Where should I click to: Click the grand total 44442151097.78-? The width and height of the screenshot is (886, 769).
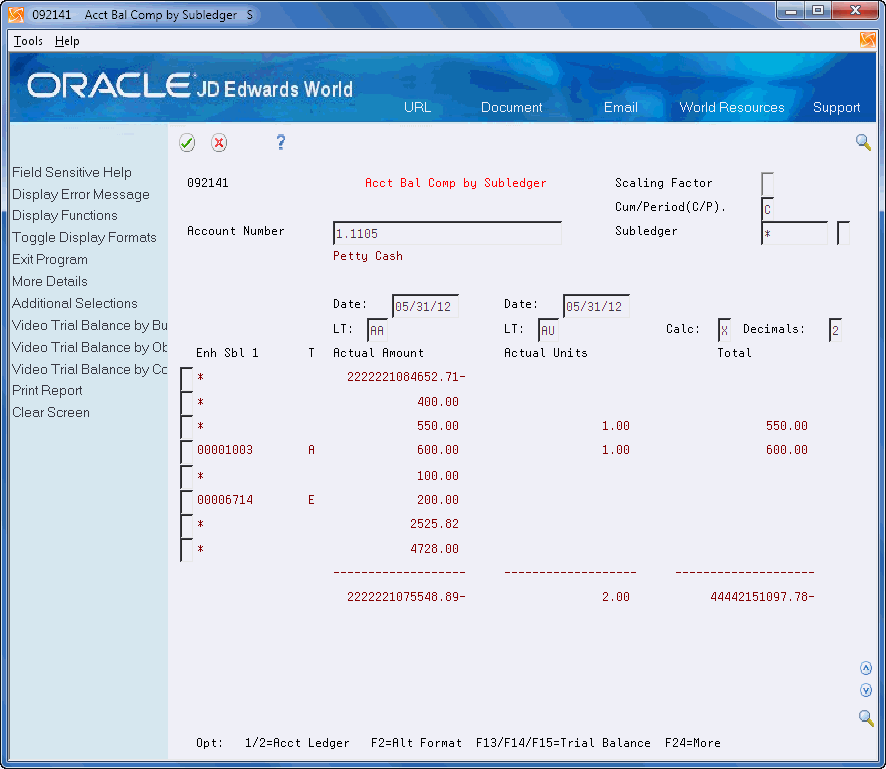point(762,597)
